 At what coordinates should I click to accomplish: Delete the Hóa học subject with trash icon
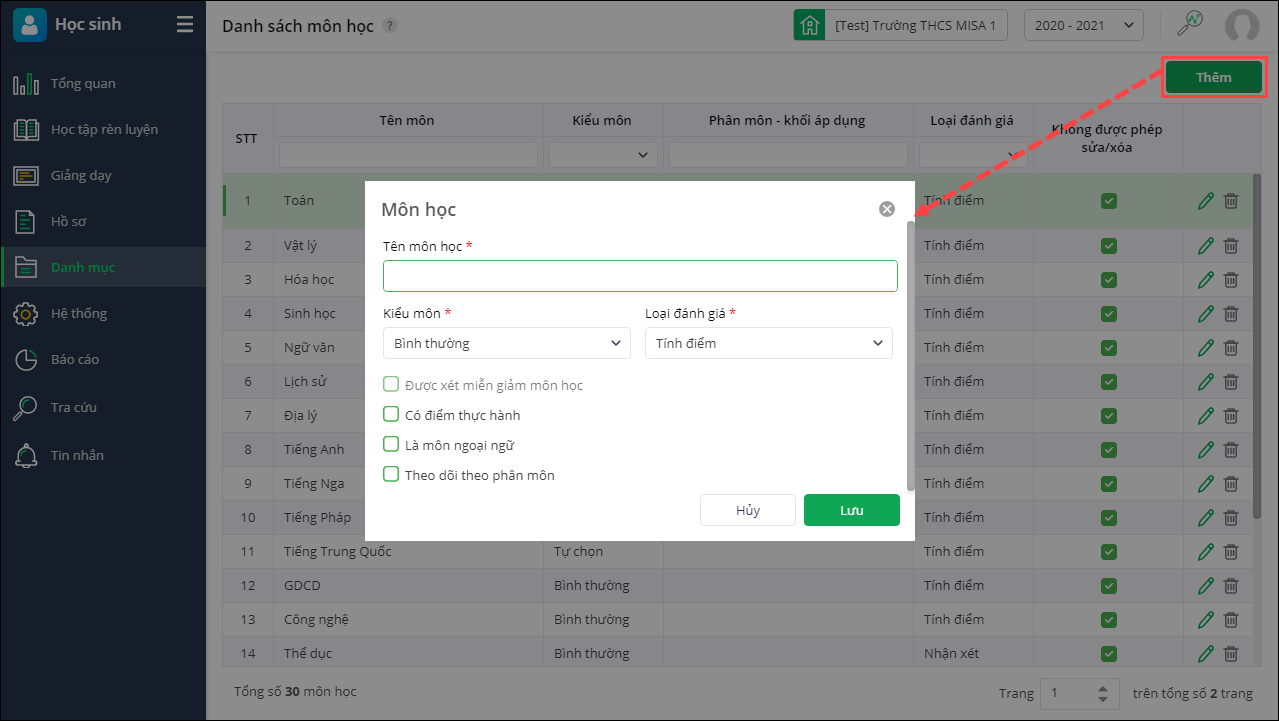click(x=1231, y=280)
